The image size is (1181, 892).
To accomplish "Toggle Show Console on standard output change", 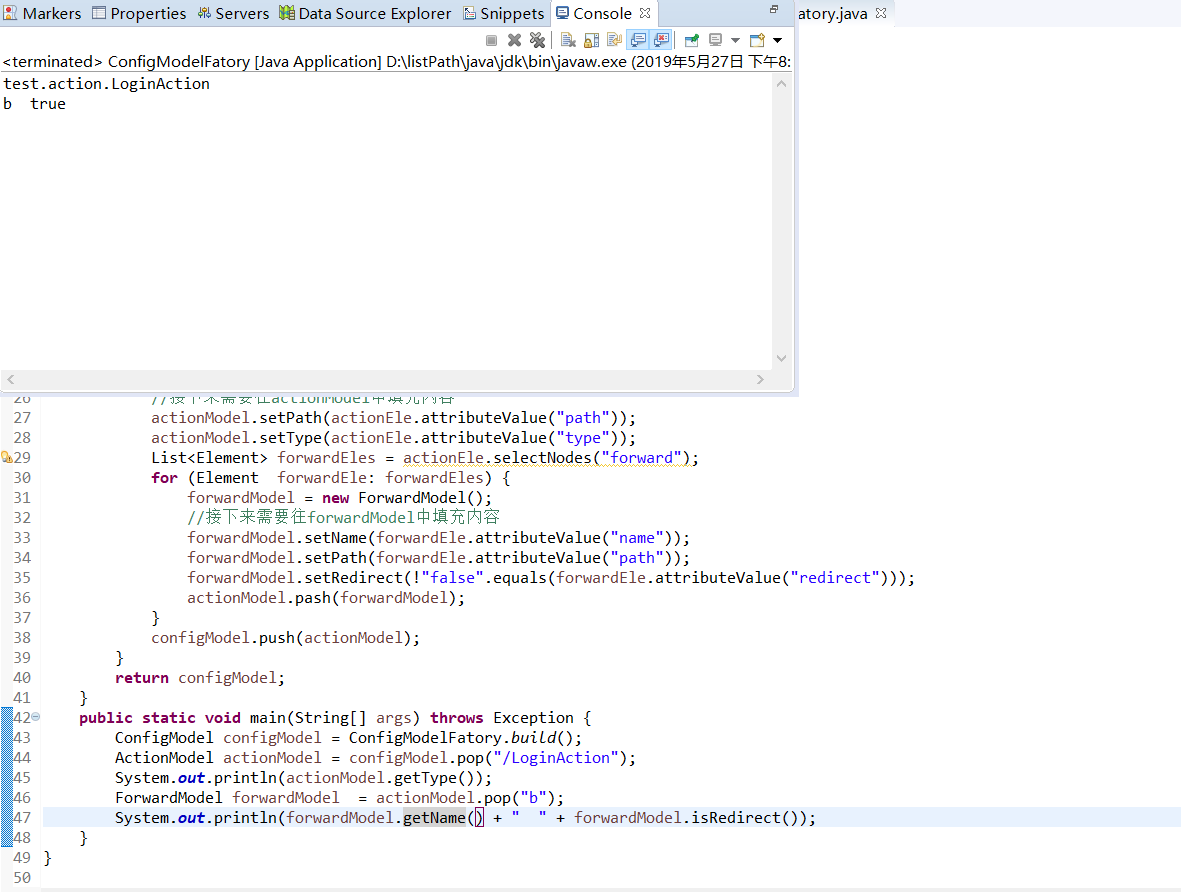I will [x=638, y=40].
